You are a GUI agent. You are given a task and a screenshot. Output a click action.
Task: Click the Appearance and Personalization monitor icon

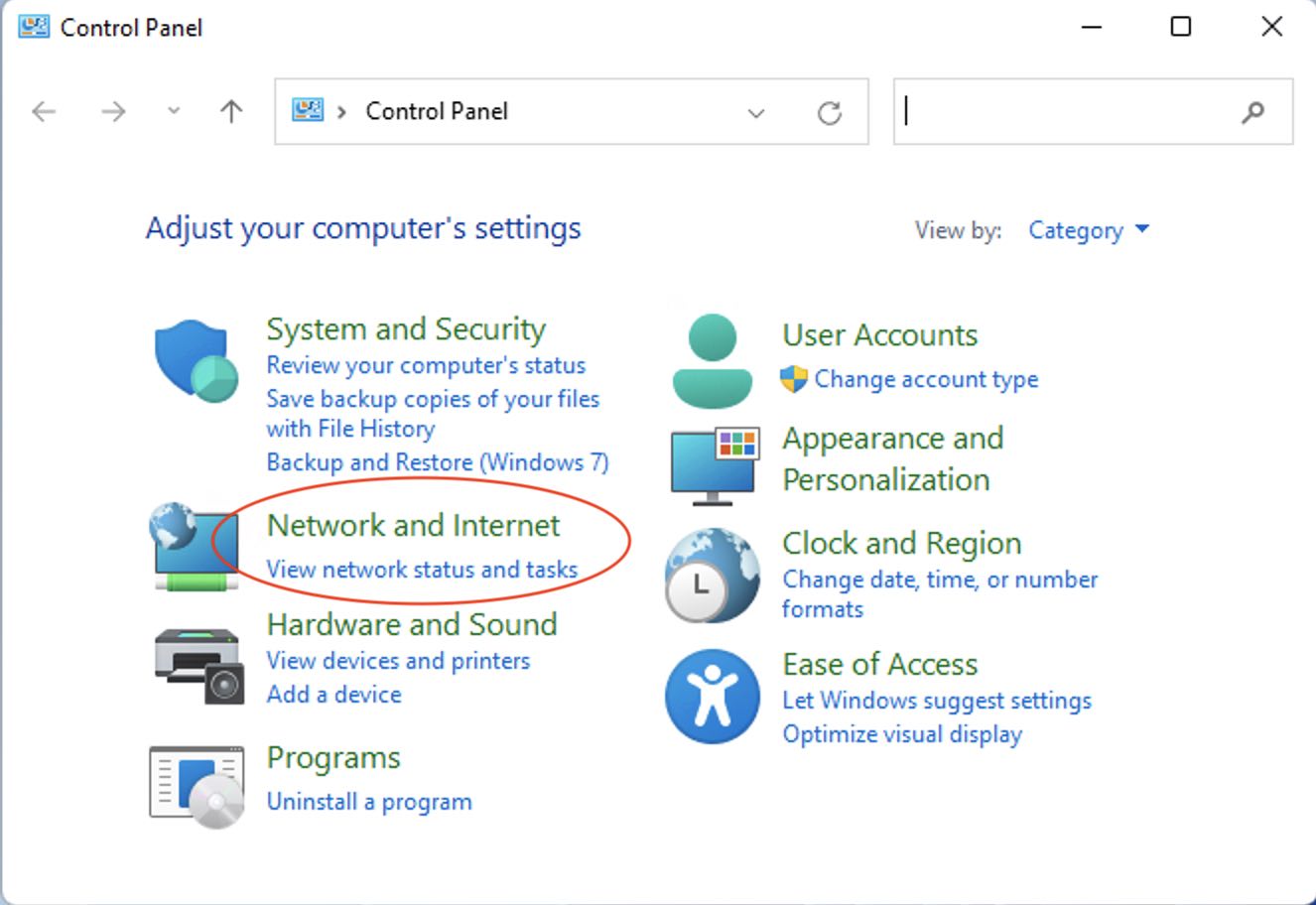pos(715,466)
